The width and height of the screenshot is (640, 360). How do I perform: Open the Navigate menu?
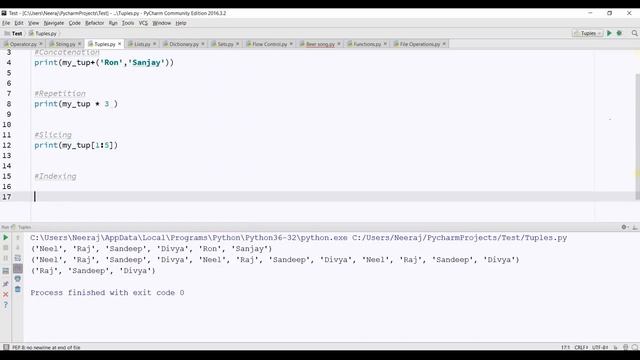pos(54,23)
